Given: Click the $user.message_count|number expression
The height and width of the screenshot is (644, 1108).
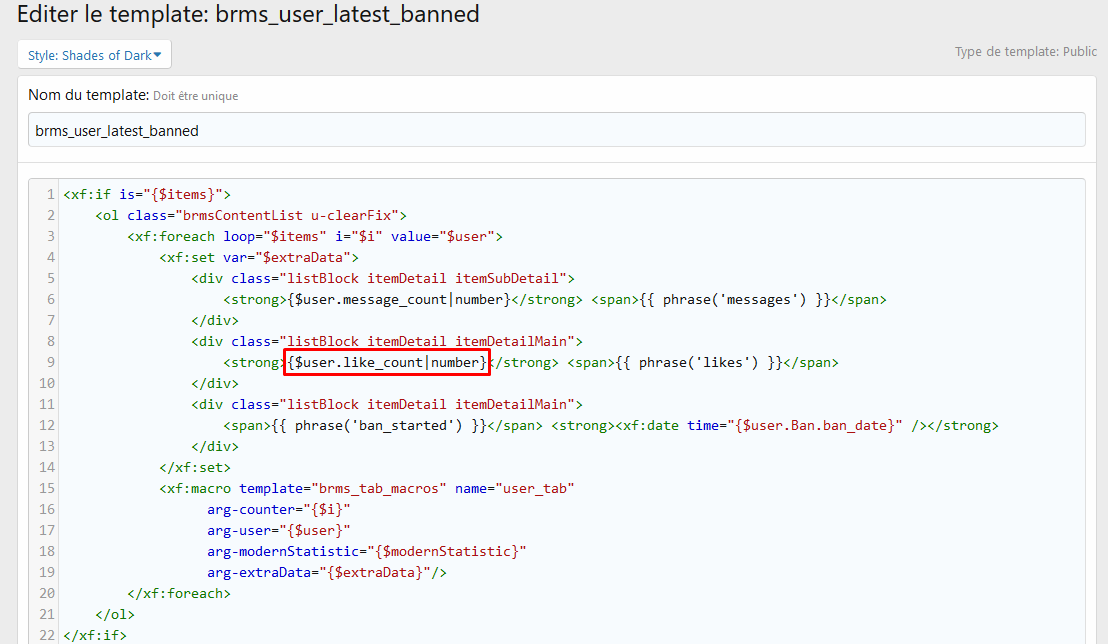Looking at the screenshot, I should tap(399, 299).
